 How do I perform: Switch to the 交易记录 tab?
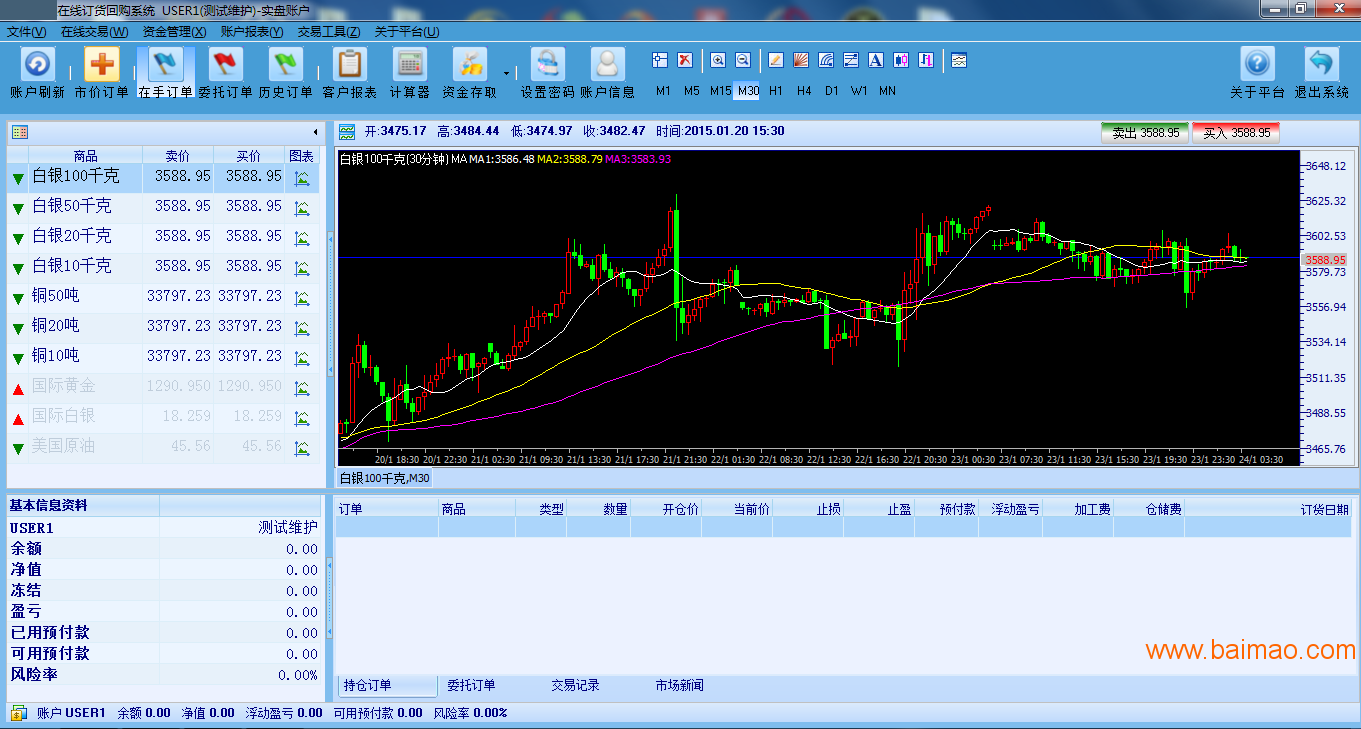(575, 686)
